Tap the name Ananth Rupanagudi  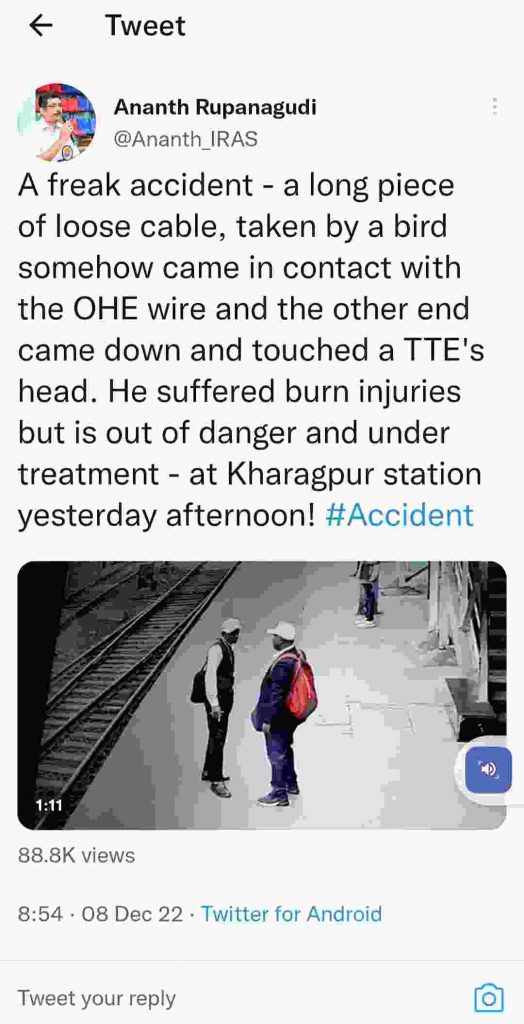[x=215, y=107]
